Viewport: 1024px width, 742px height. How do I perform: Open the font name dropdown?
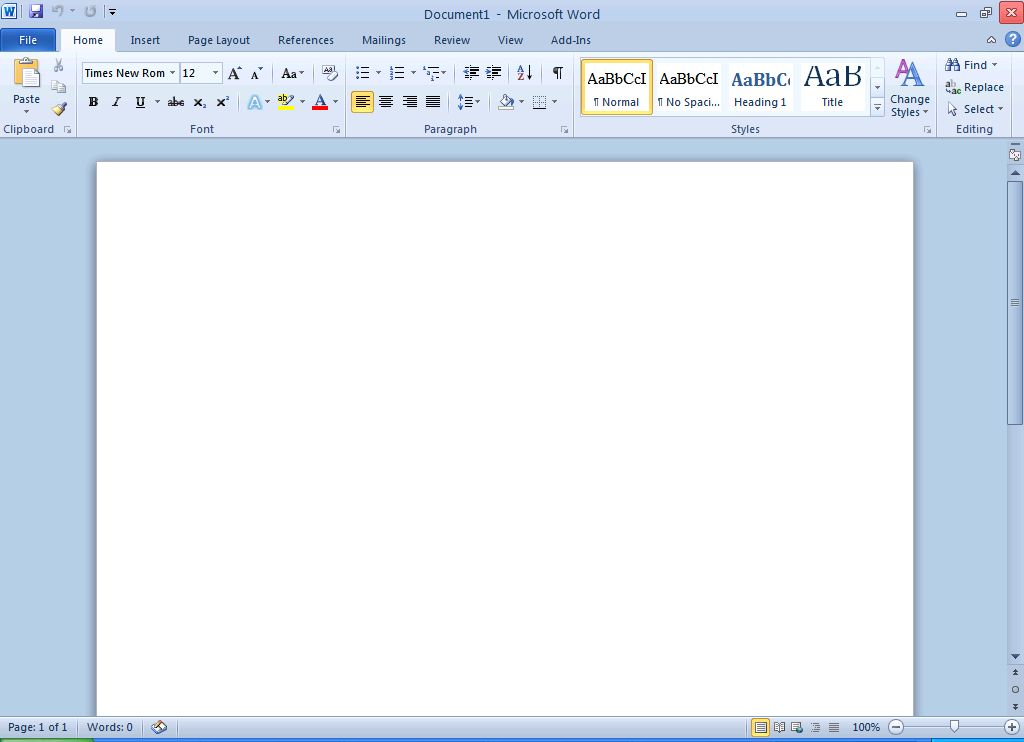tap(173, 73)
